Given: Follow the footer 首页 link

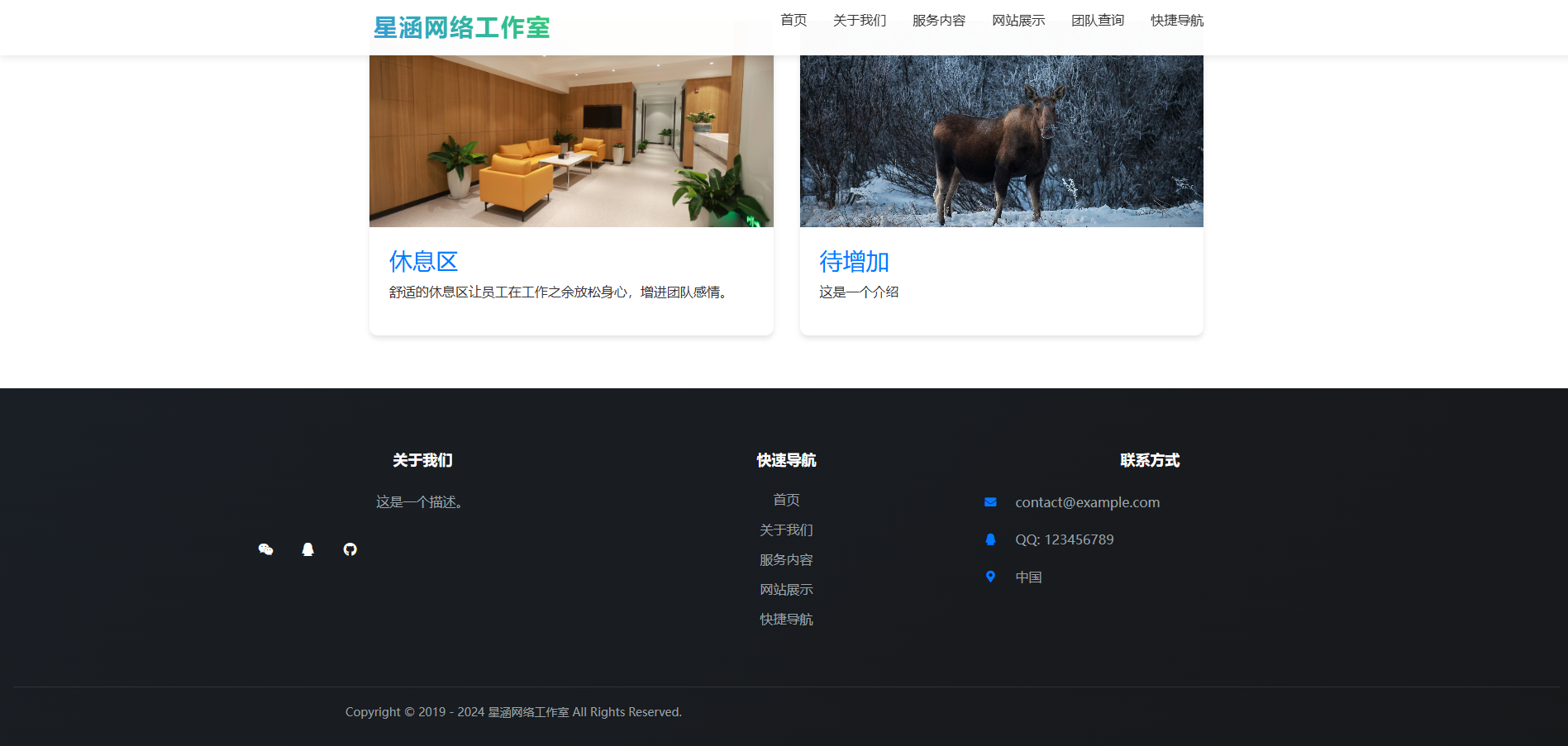Looking at the screenshot, I should pyautogui.click(x=786, y=500).
